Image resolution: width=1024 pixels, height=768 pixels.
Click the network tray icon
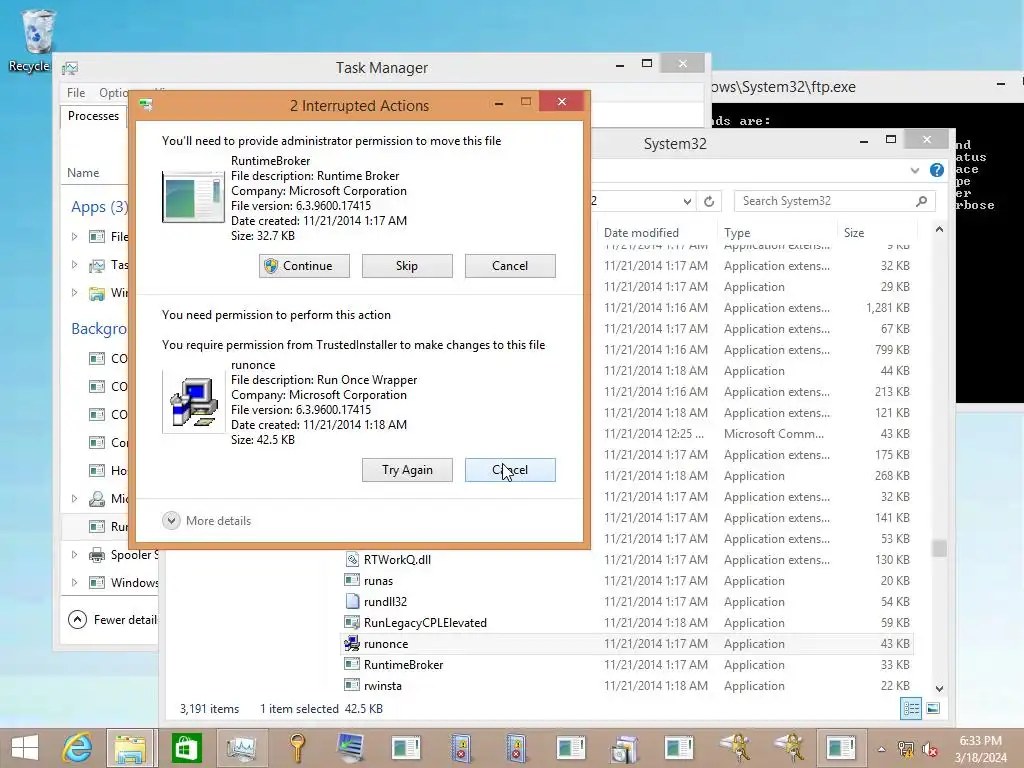tap(906, 749)
